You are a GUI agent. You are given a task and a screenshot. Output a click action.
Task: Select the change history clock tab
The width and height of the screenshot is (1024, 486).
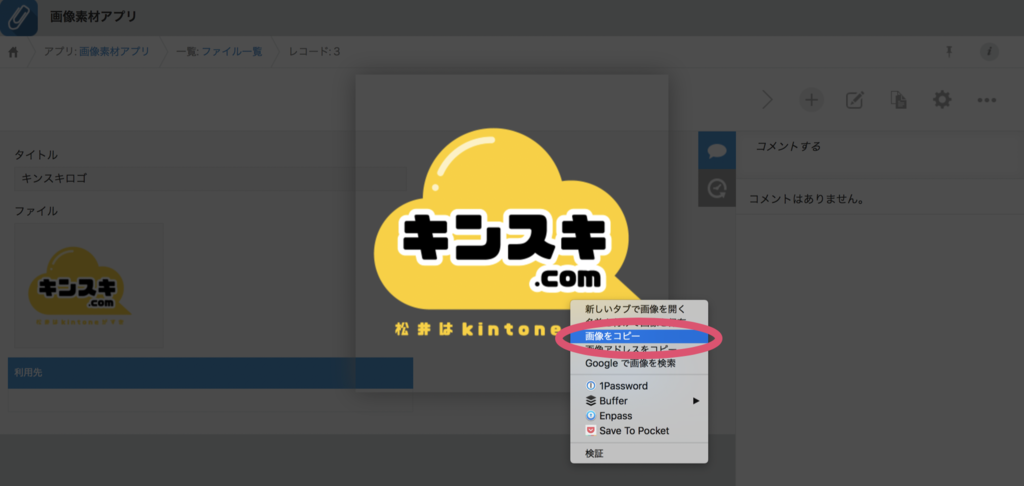click(717, 188)
